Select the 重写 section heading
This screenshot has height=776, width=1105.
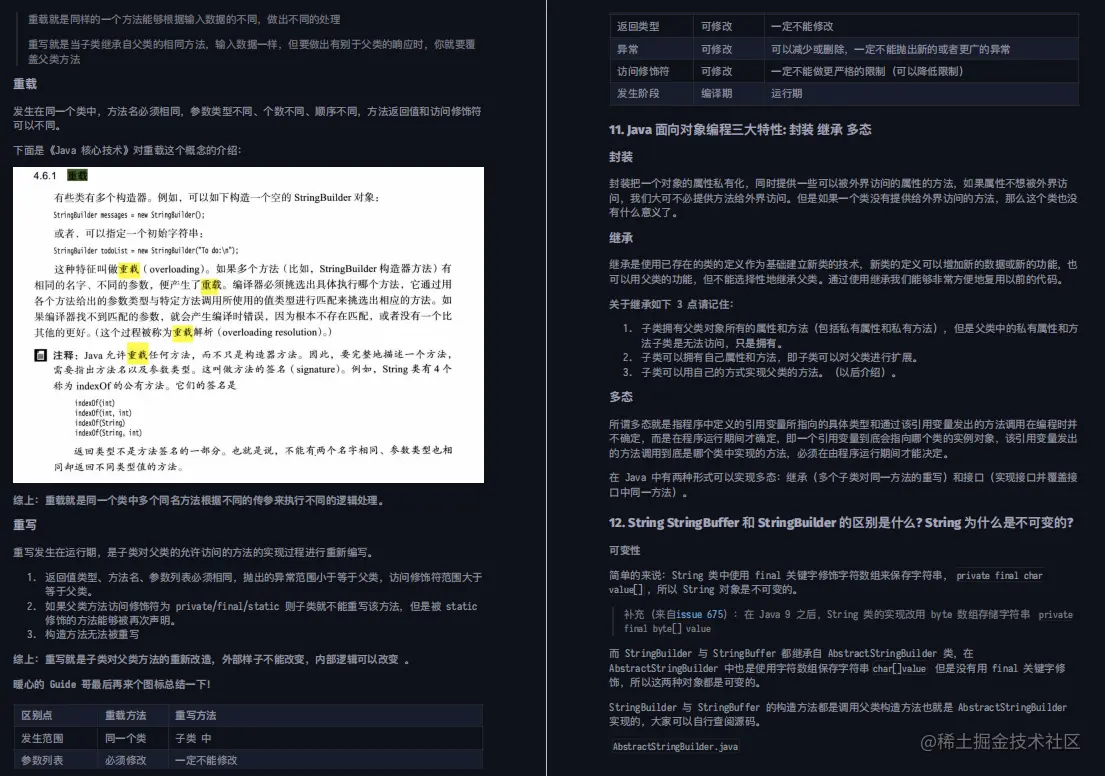[24, 524]
